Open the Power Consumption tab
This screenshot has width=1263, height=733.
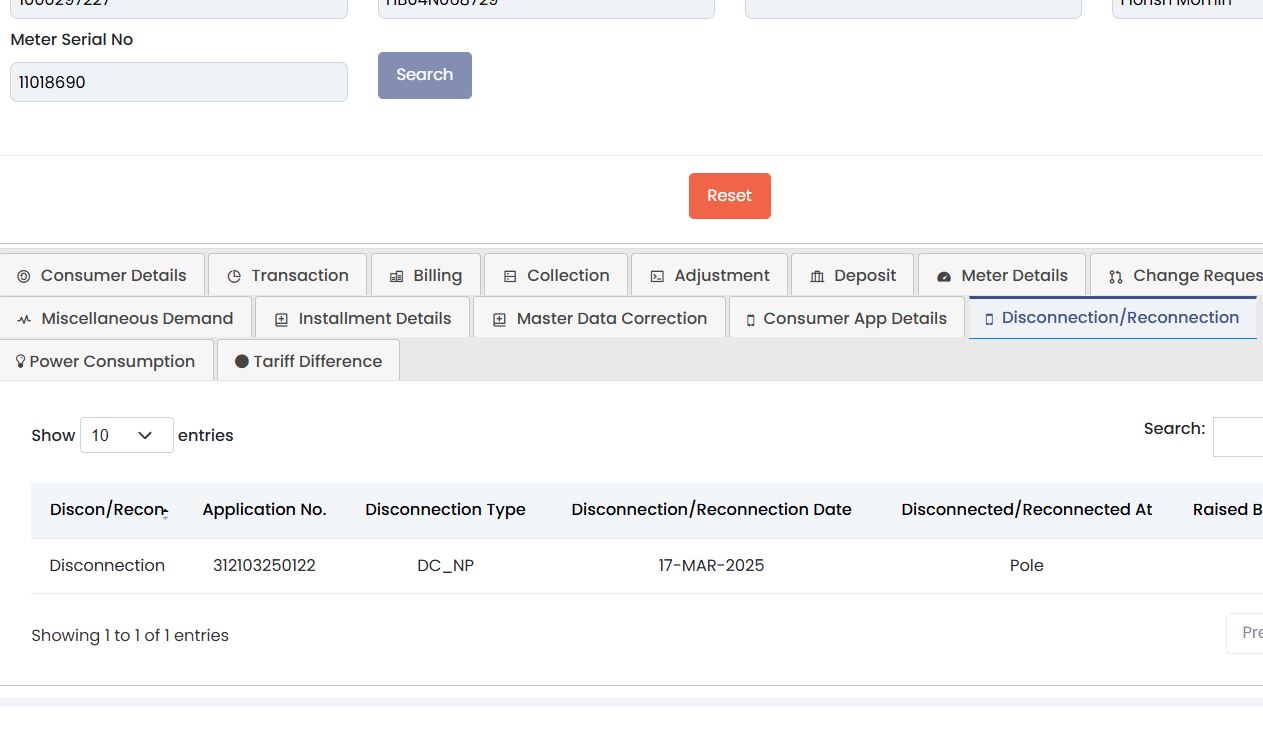click(106, 361)
